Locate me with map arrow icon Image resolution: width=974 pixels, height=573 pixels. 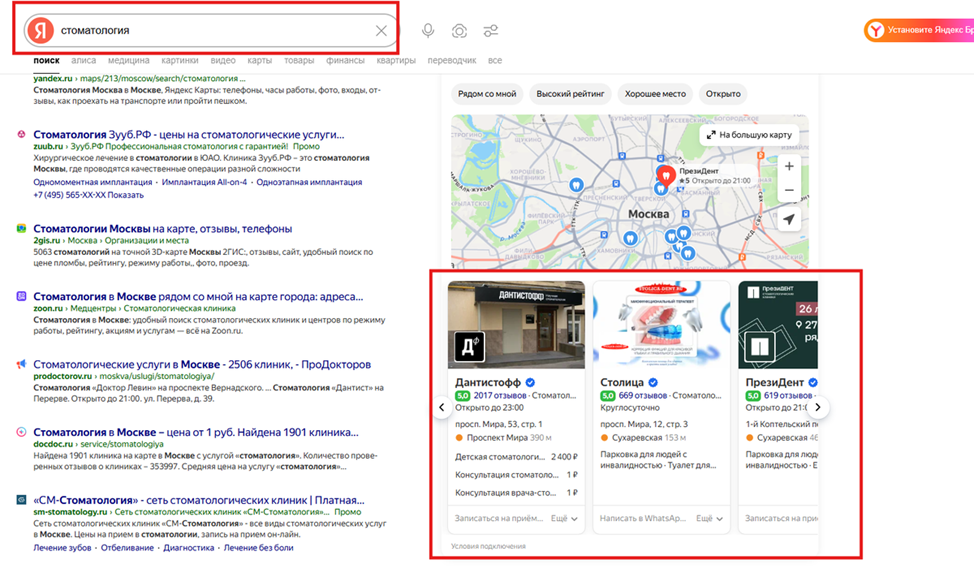click(x=789, y=219)
